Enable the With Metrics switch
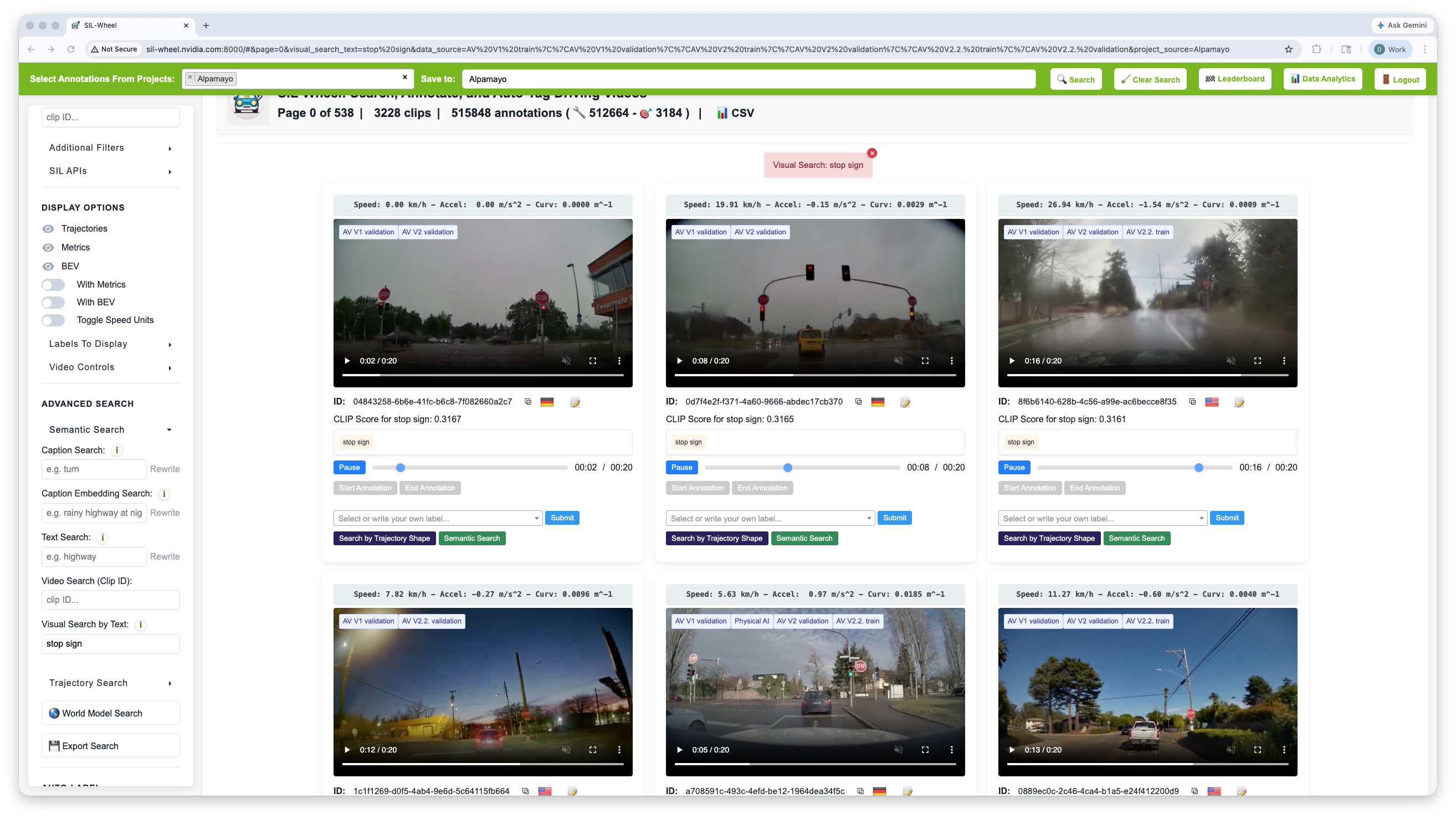 click(x=54, y=284)
